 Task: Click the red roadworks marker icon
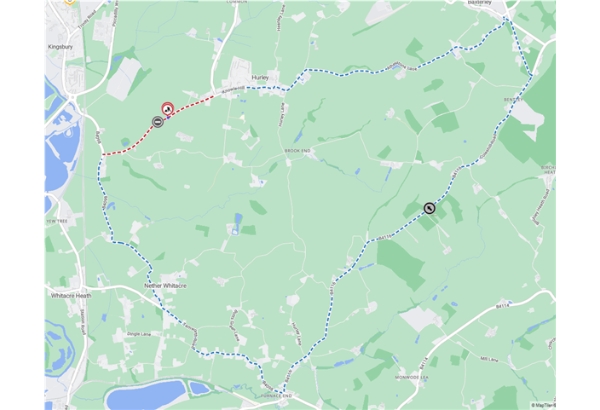(x=168, y=109)
